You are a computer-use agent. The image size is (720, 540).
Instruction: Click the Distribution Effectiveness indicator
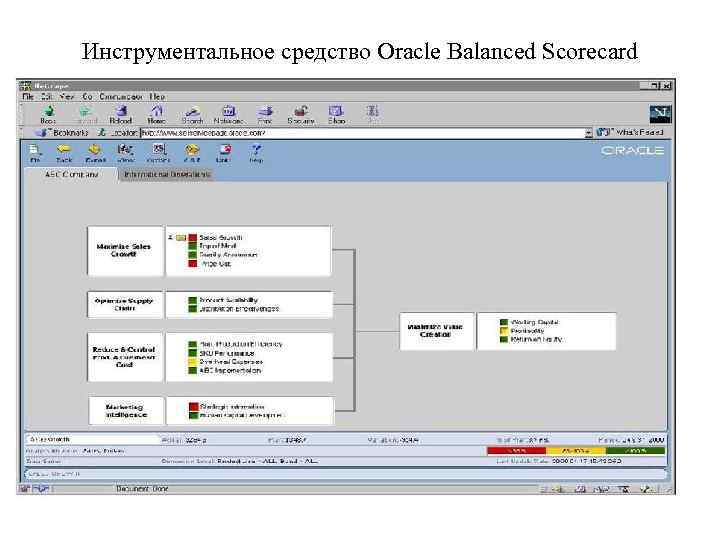(x=239, y=309)
